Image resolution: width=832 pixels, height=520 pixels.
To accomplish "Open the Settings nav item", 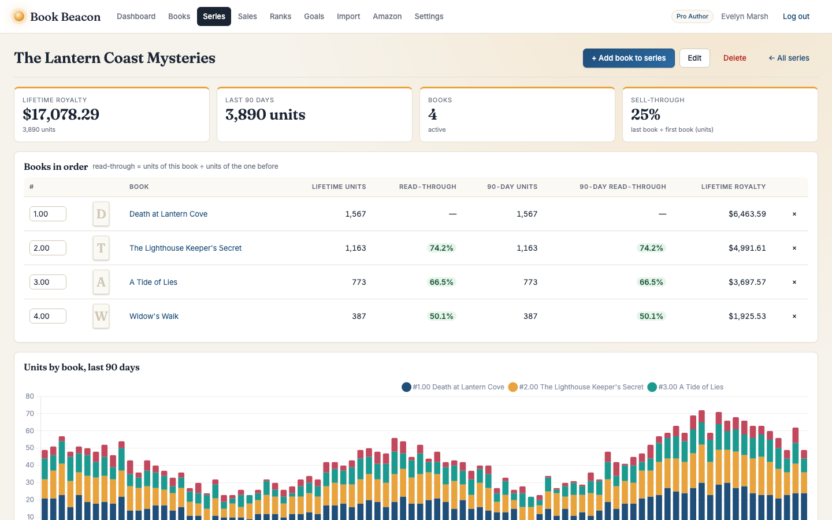I will coord(429,16).
